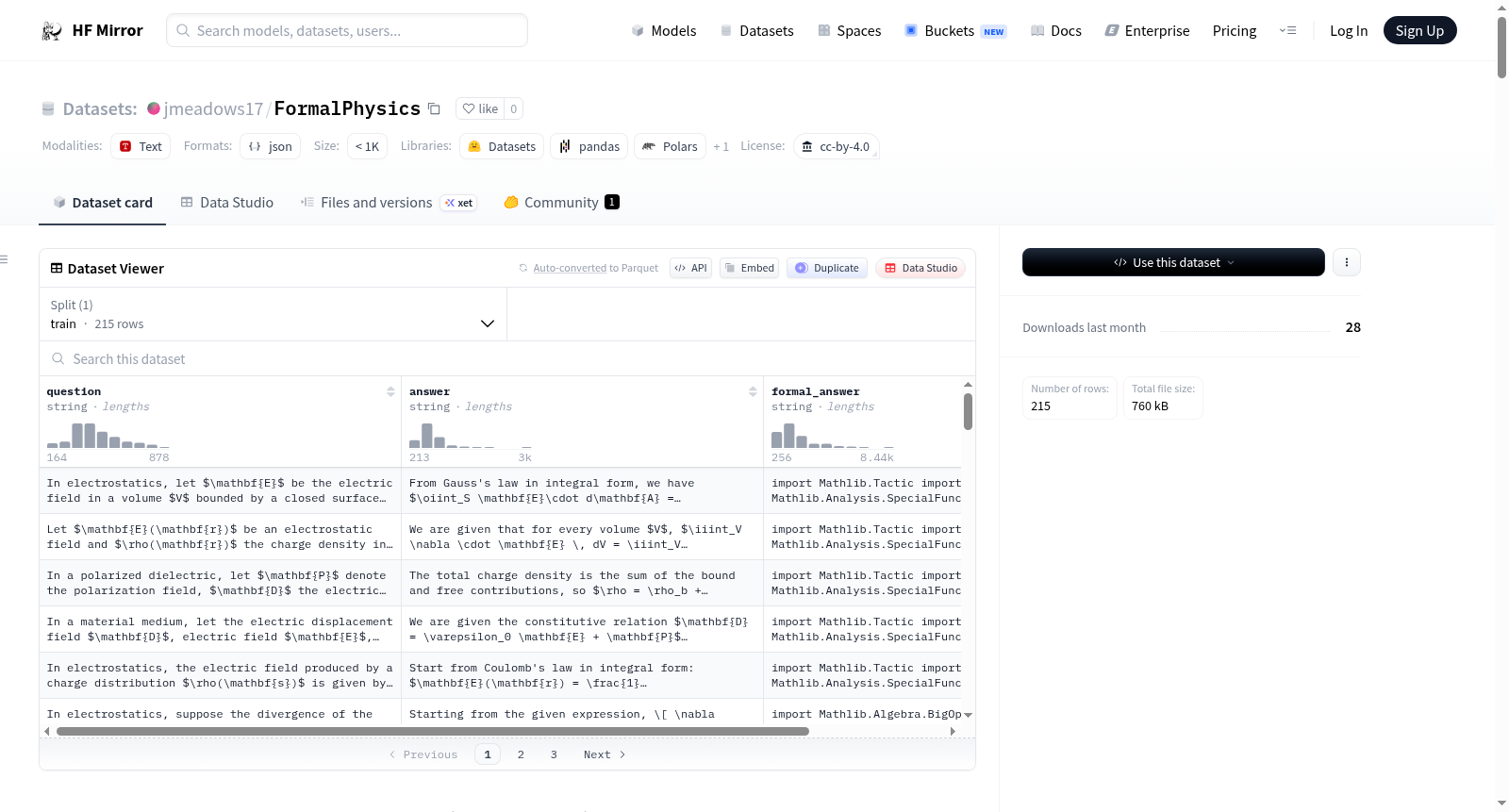Click the Sign Up button
Viewport: 1509px width, 812px height.
click(x=1419, y=30)
